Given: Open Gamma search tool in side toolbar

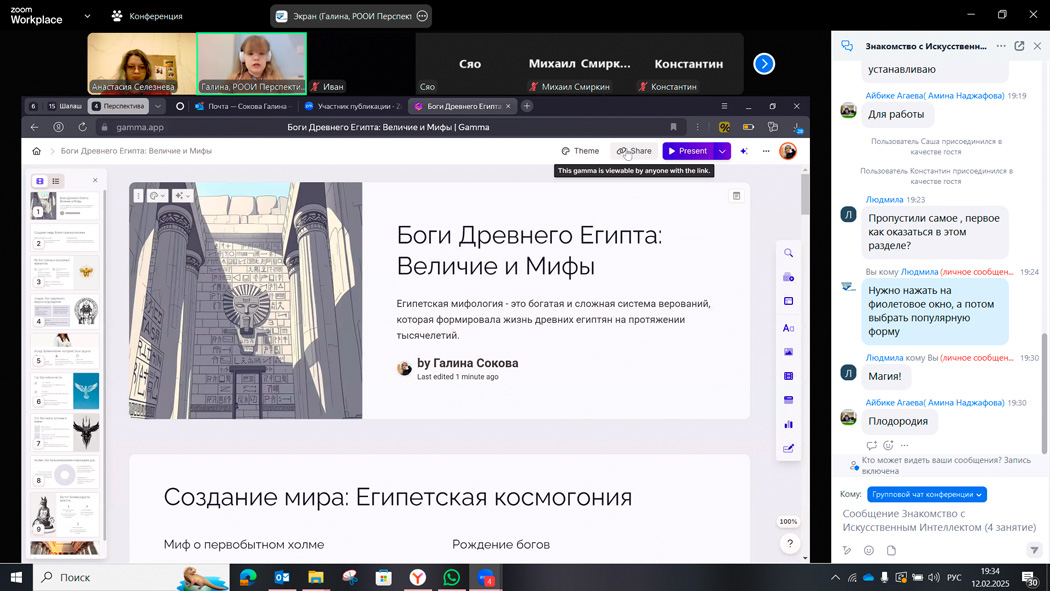Looking at the screenshot, I should [x=788, y=253].
